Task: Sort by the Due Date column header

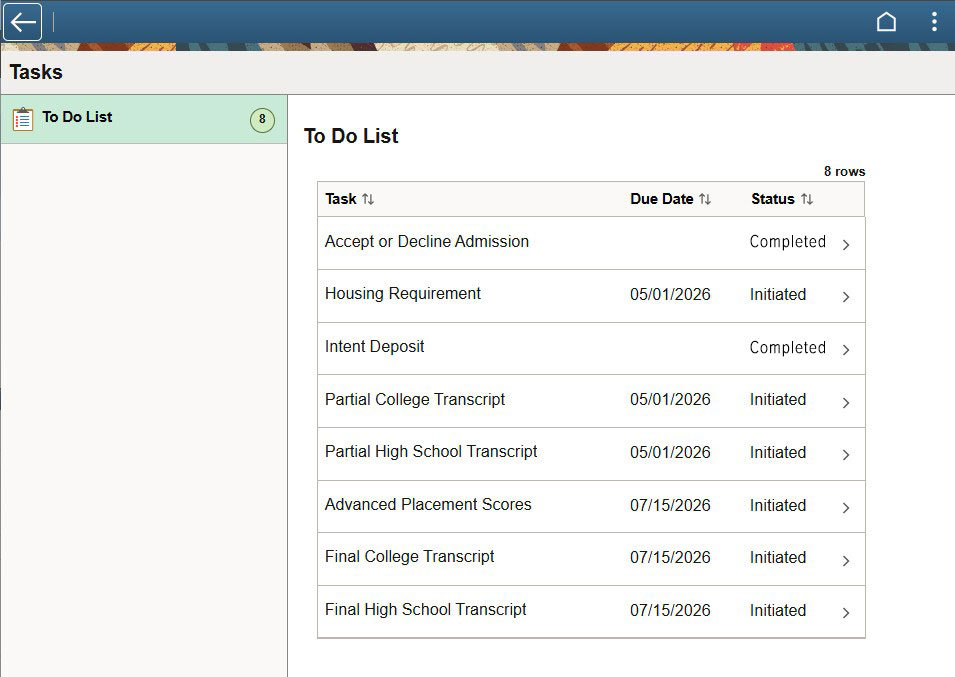Action: point(661,199)
